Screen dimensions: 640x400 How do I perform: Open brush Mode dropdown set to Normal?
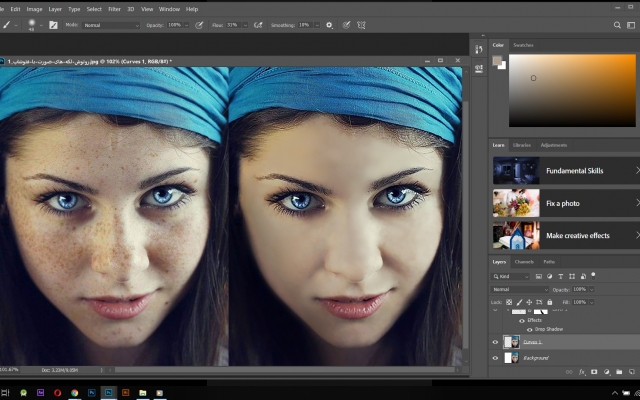(x=111, y=25)
